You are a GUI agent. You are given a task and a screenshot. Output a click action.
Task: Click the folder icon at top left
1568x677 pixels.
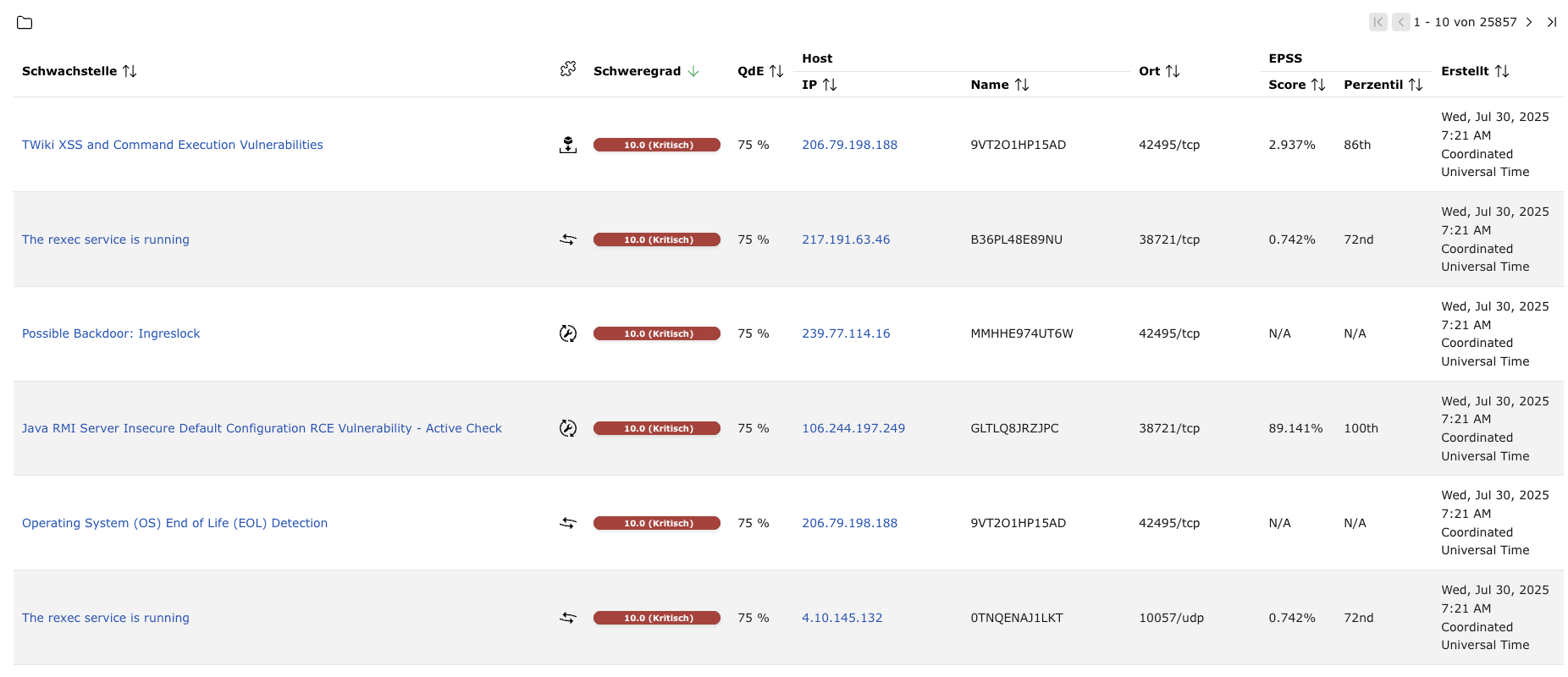25,23
